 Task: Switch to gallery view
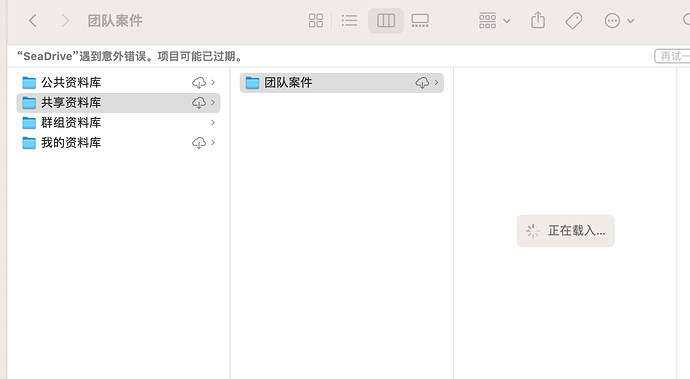pos(420,20)
